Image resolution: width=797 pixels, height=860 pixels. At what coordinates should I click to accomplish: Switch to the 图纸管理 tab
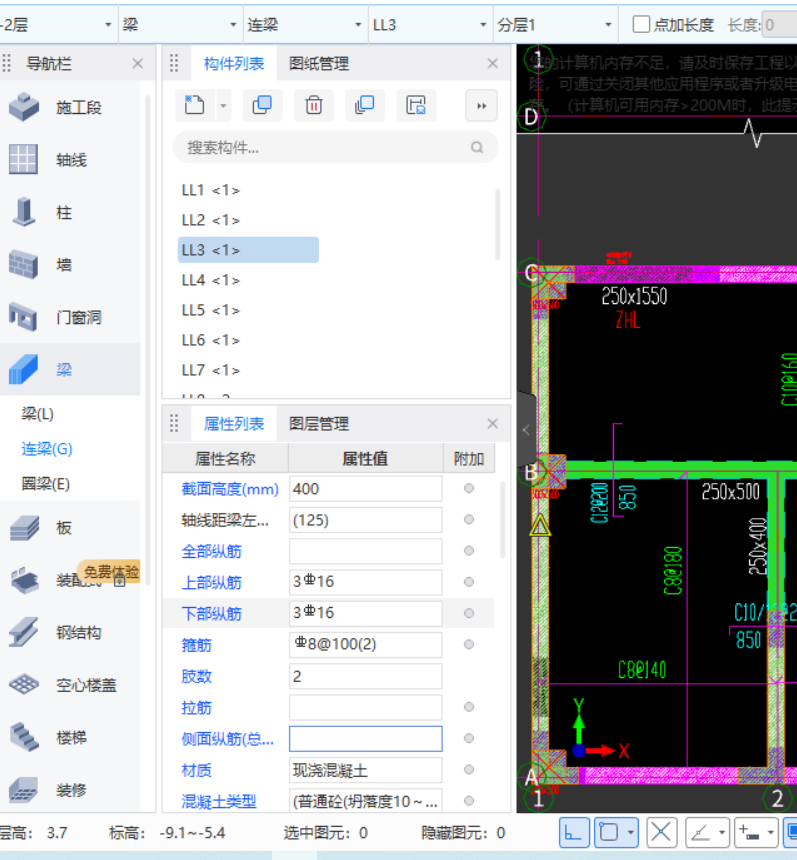[319, 64]
